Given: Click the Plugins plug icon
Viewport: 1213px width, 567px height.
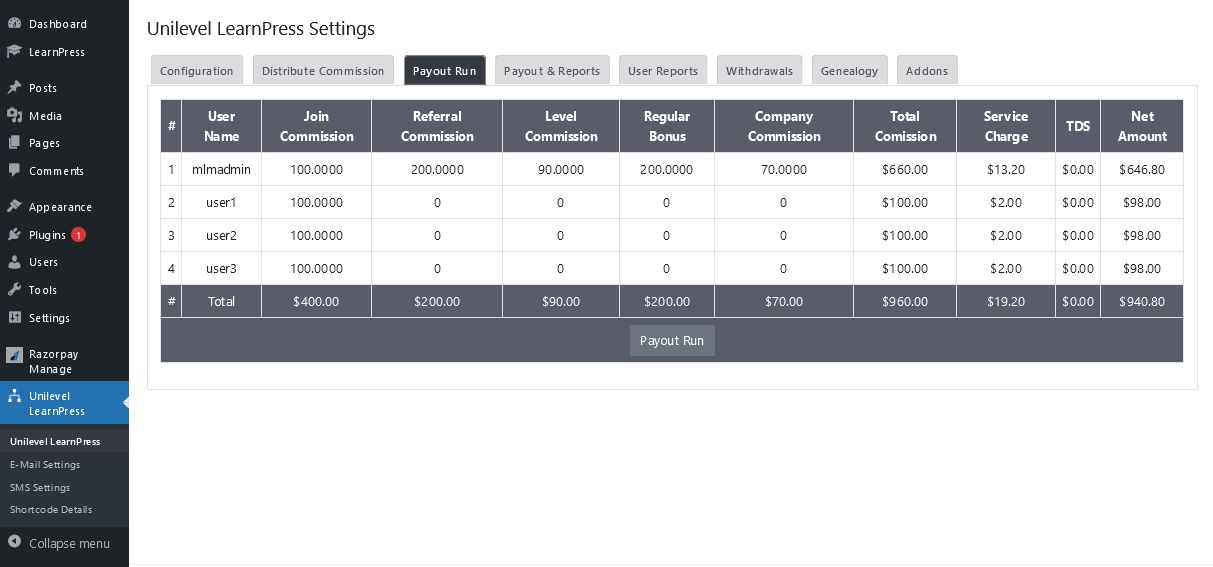Looking at the screenshot, I should (x=14, y=235).
